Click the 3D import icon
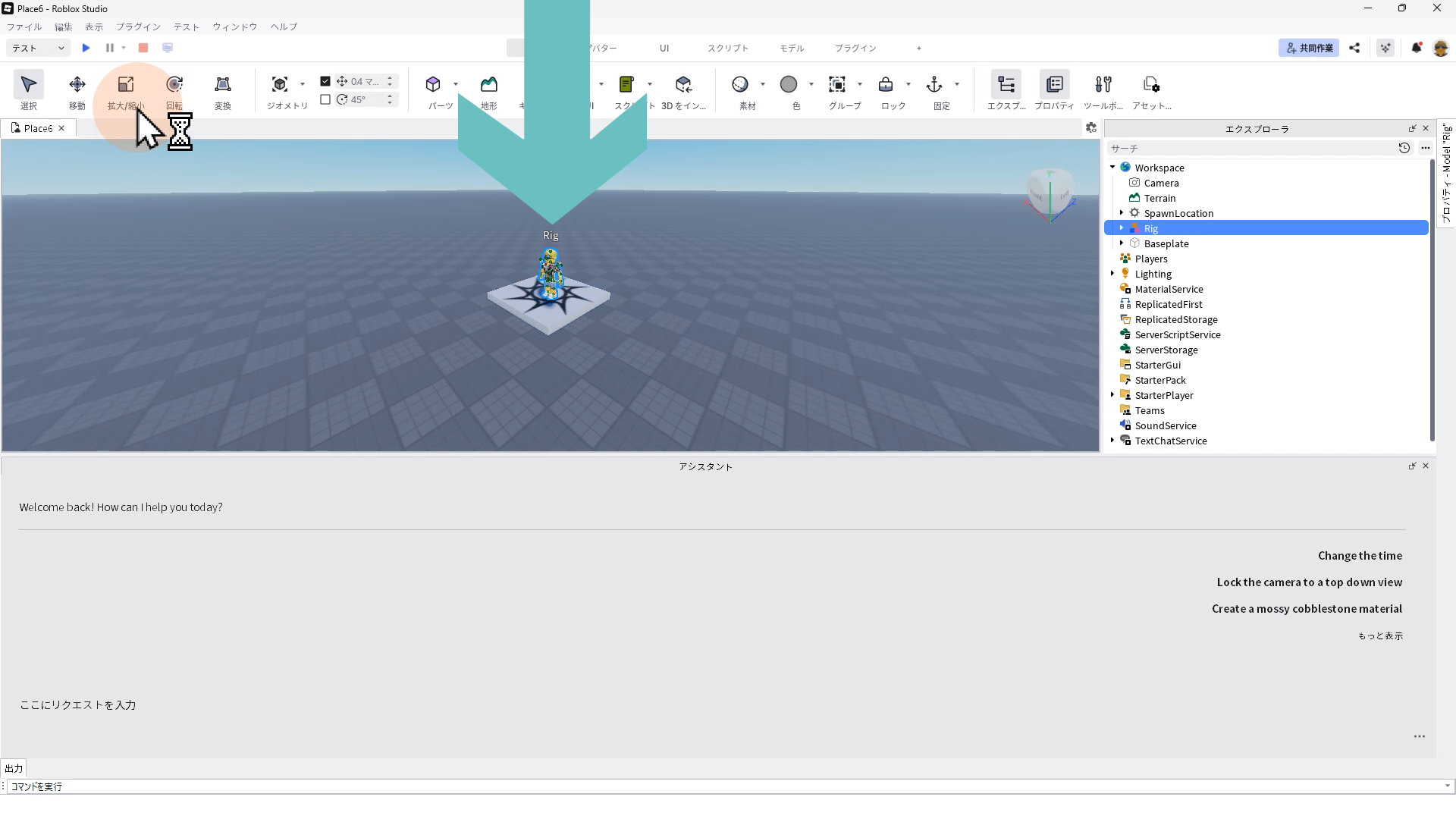This screenshot has width=1456, height=819. click(x=682, y=85)
